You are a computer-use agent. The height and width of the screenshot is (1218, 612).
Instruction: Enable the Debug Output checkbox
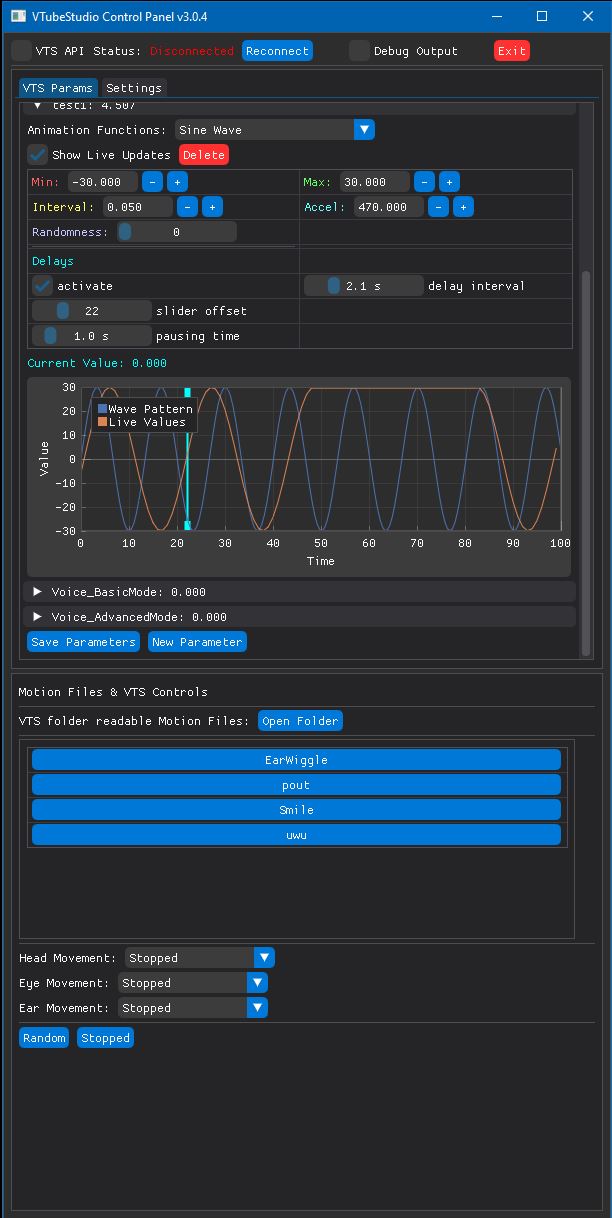(x=359, y=51)
